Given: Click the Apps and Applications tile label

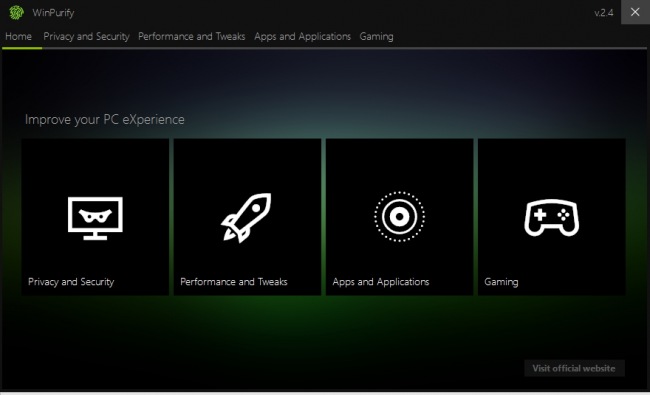Looking at the screenshot, I should tap(381, 282).
